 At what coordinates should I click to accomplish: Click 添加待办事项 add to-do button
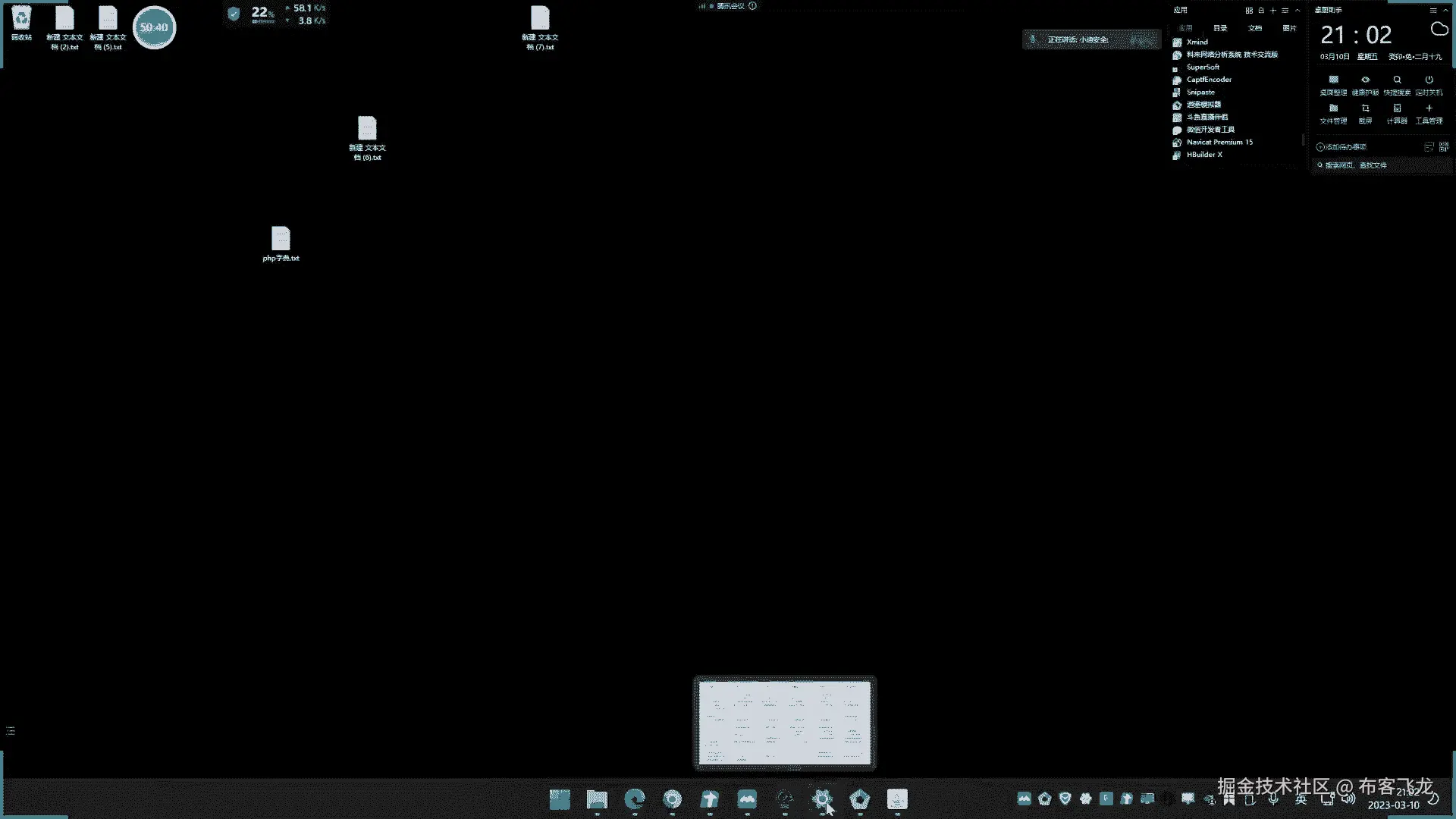1341,147
